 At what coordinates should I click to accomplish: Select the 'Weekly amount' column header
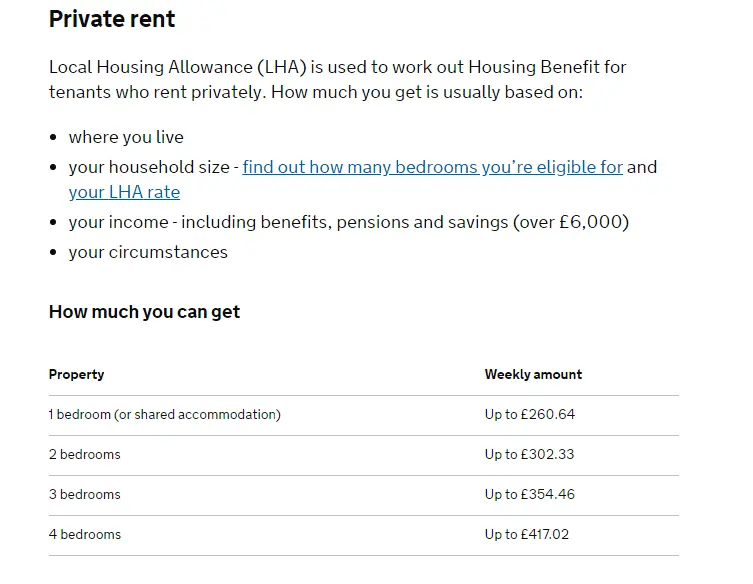click(533, 374)
